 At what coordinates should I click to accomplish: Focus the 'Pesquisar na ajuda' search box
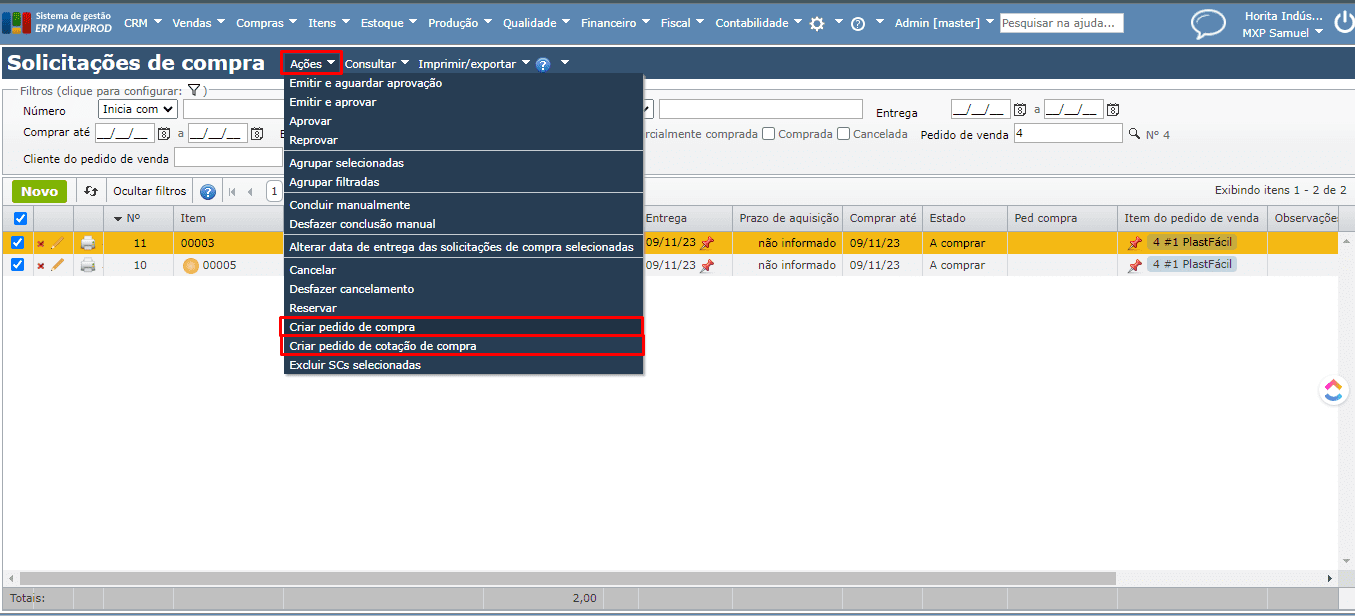point(1062,23)
